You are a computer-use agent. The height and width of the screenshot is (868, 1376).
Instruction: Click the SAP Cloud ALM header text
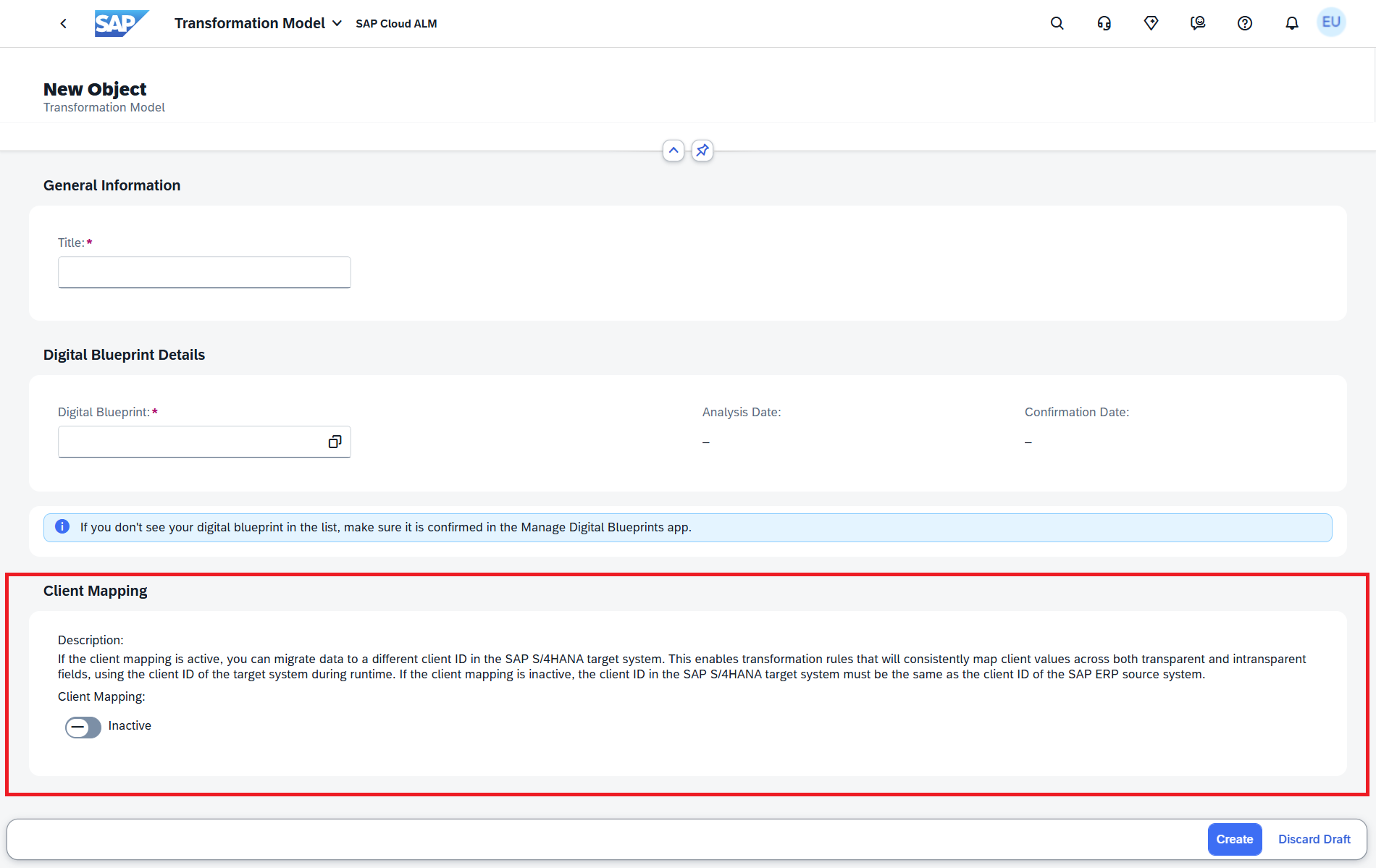pos(396,24)
